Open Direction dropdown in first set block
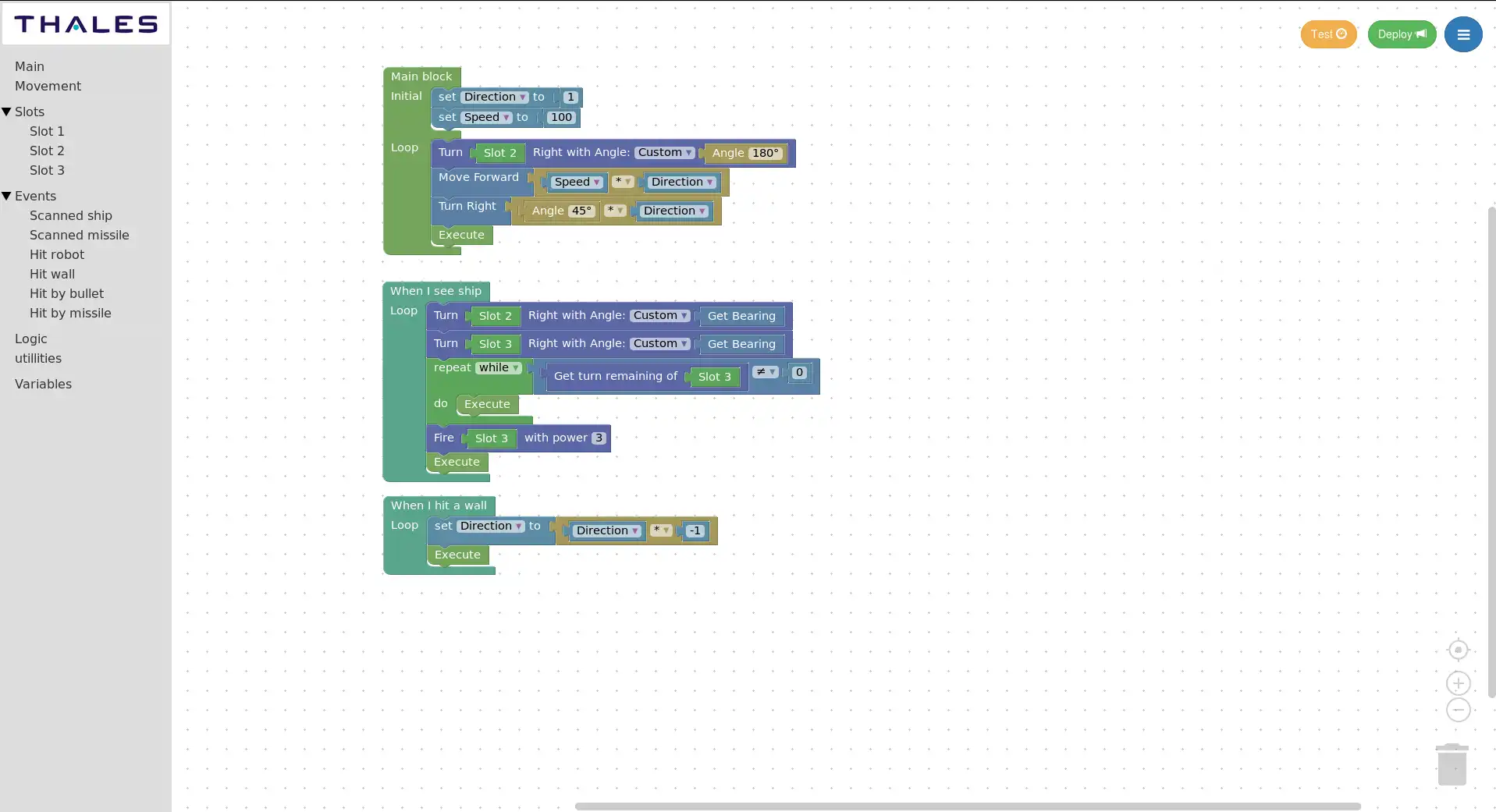 [494, 97]
